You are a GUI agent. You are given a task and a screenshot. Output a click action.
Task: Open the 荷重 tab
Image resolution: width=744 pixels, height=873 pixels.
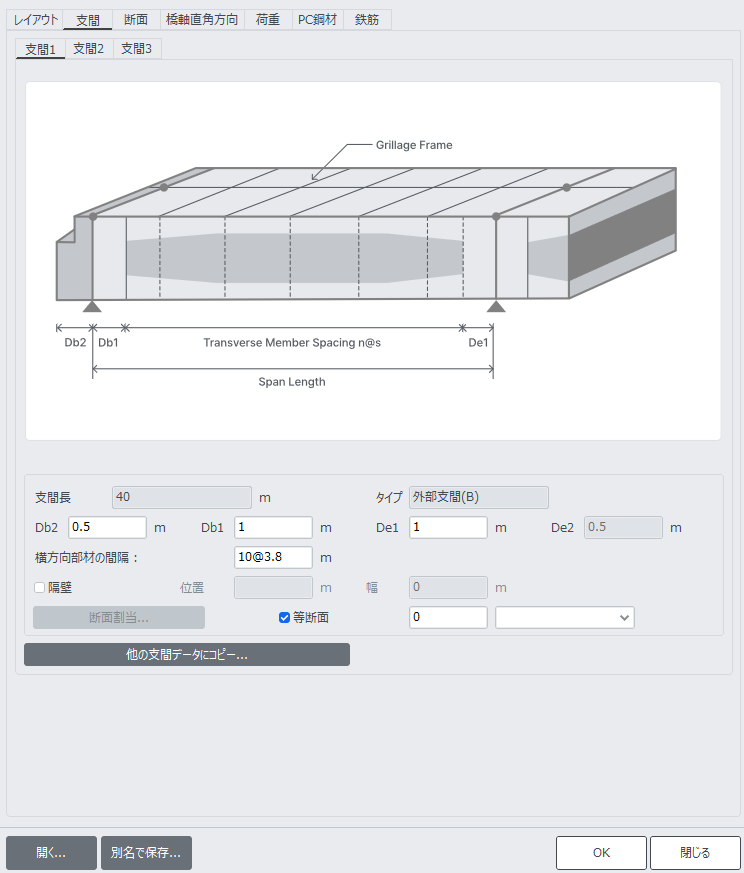268,20
